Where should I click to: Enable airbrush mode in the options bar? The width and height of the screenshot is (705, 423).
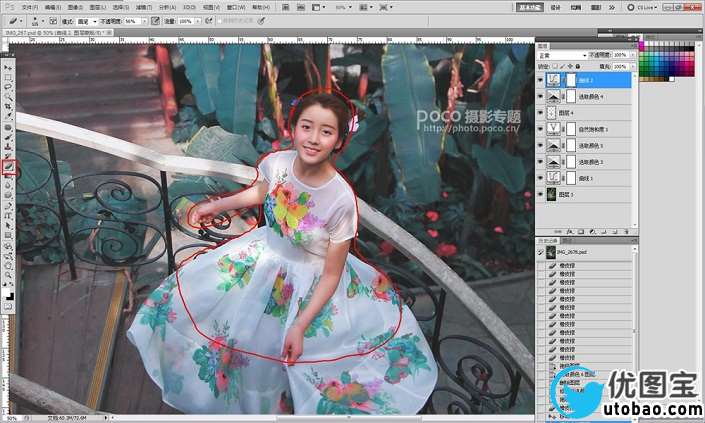(208, 21)
